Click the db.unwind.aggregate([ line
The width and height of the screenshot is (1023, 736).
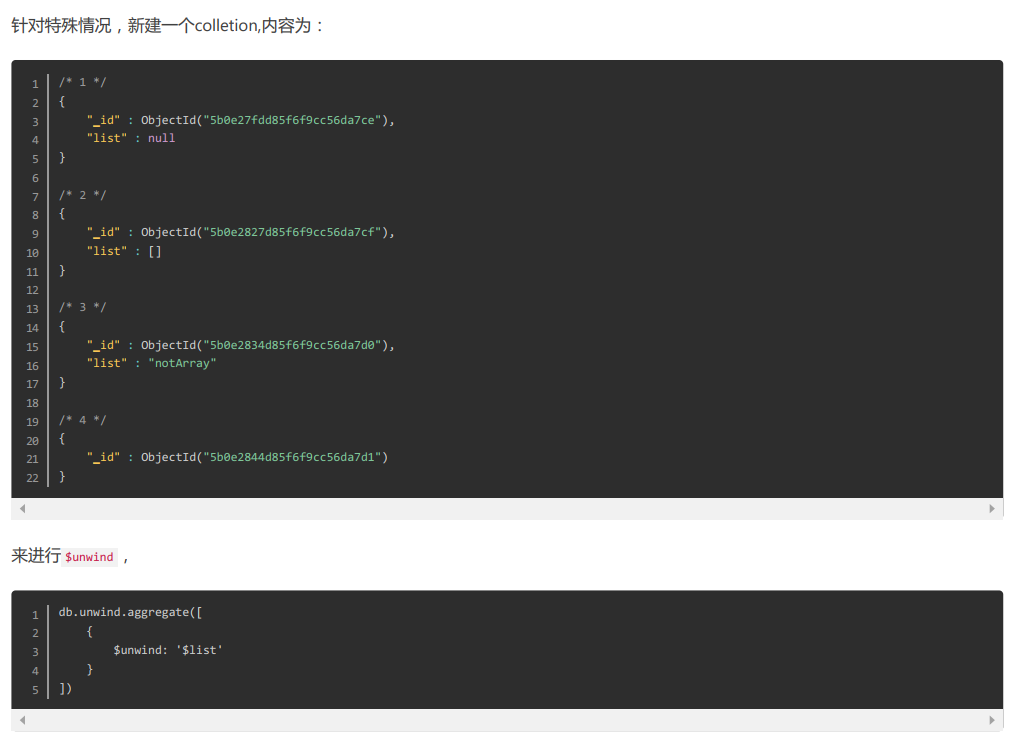pyautogui.click(x=130, y=613)
